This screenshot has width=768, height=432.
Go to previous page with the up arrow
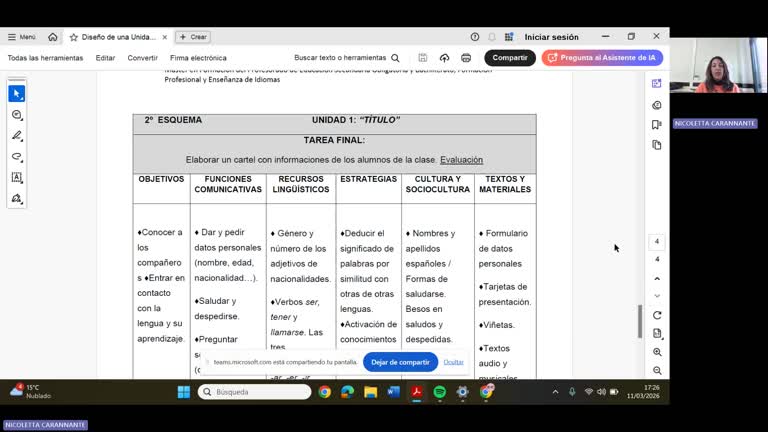tap(657, 279)
